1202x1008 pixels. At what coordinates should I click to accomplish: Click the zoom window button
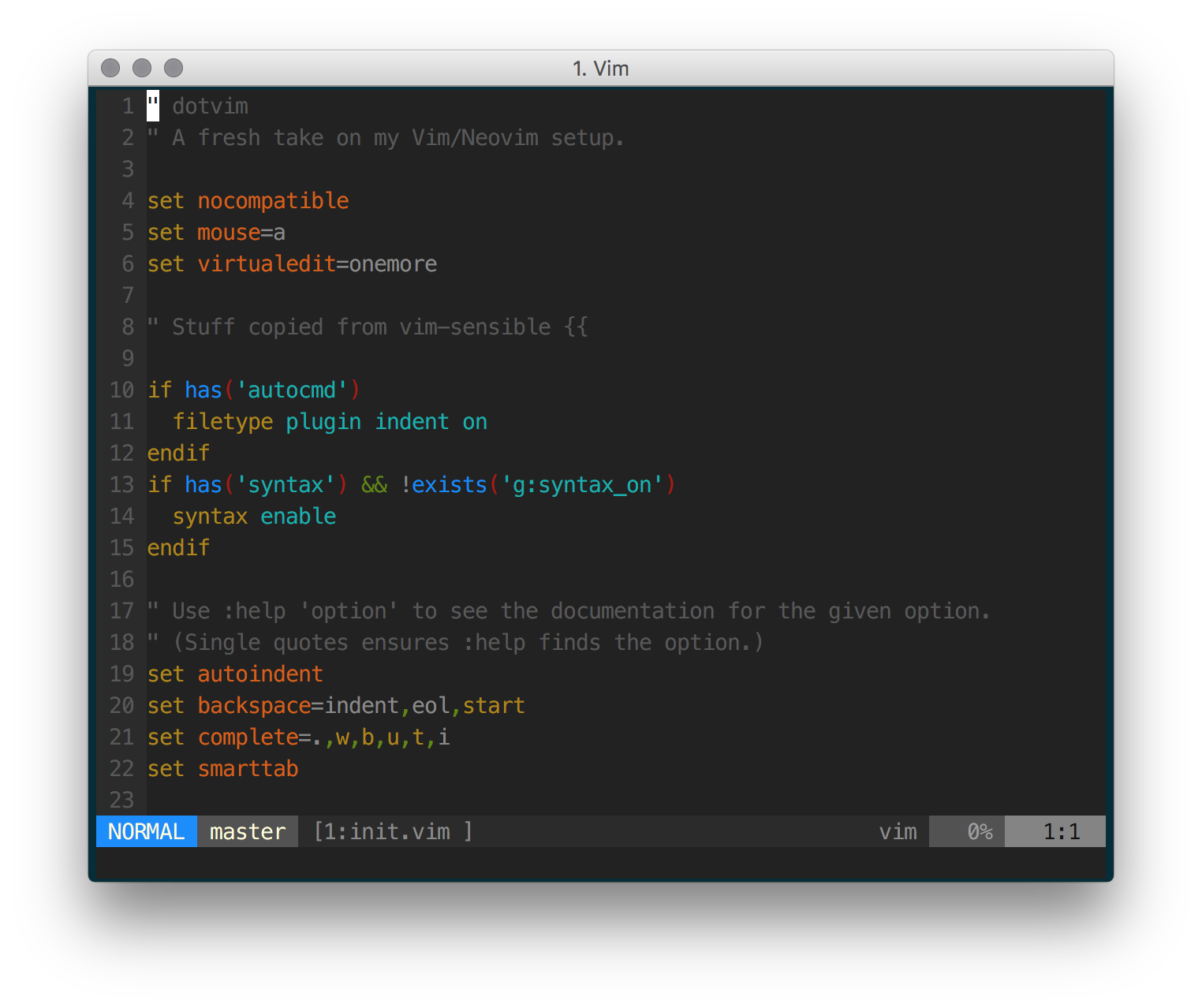coord(174,68)
